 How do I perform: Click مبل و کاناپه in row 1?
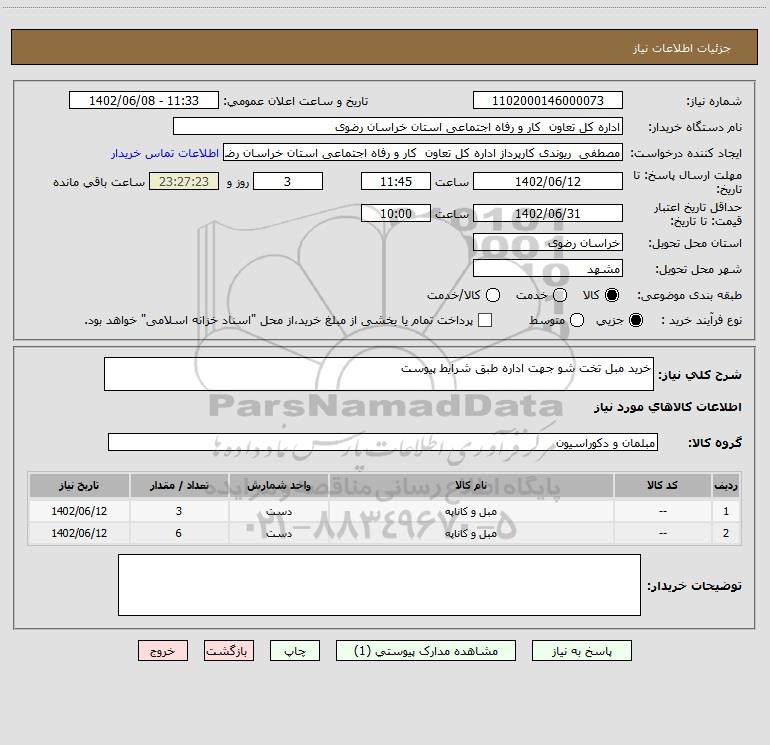[470, 511]
